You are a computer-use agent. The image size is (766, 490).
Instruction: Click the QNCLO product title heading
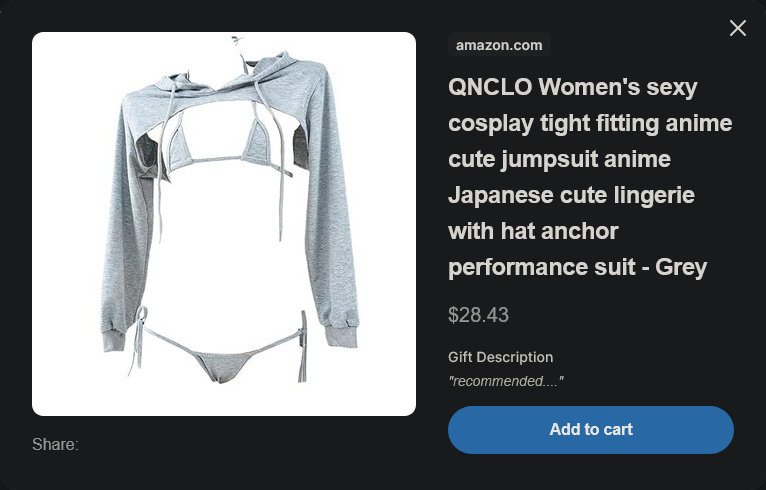(x=590, y=177)
